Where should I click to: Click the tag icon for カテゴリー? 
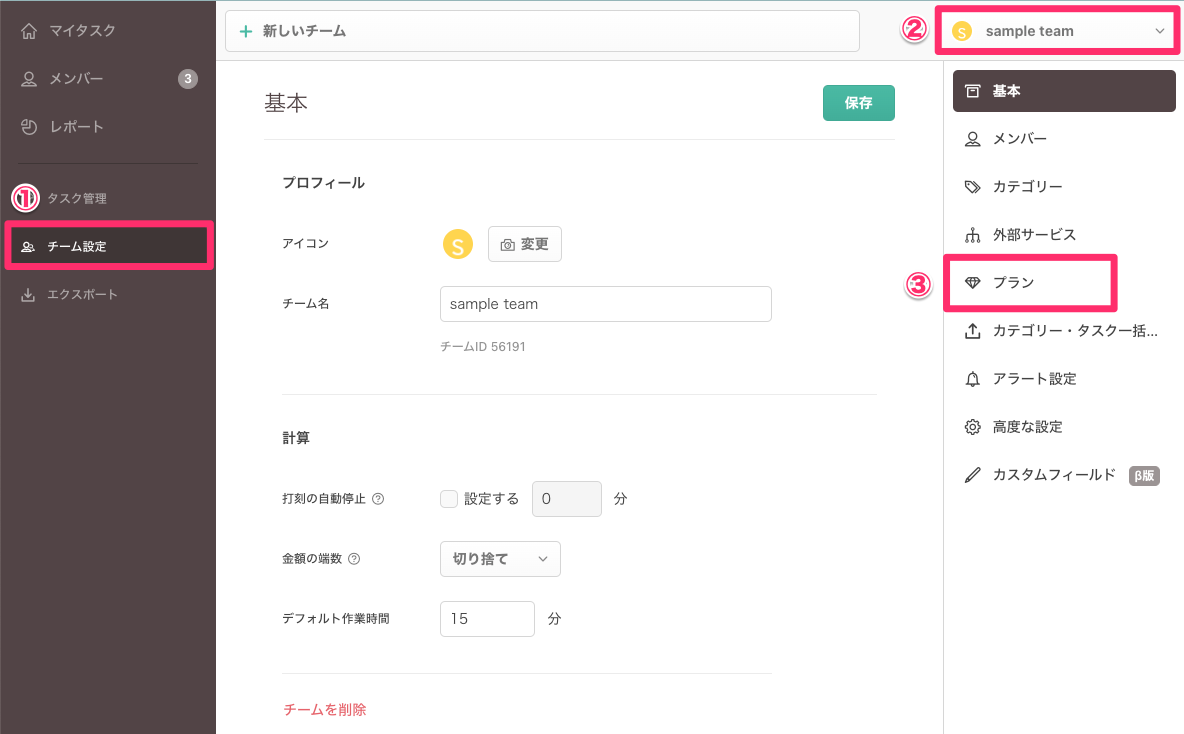point(972,187)
